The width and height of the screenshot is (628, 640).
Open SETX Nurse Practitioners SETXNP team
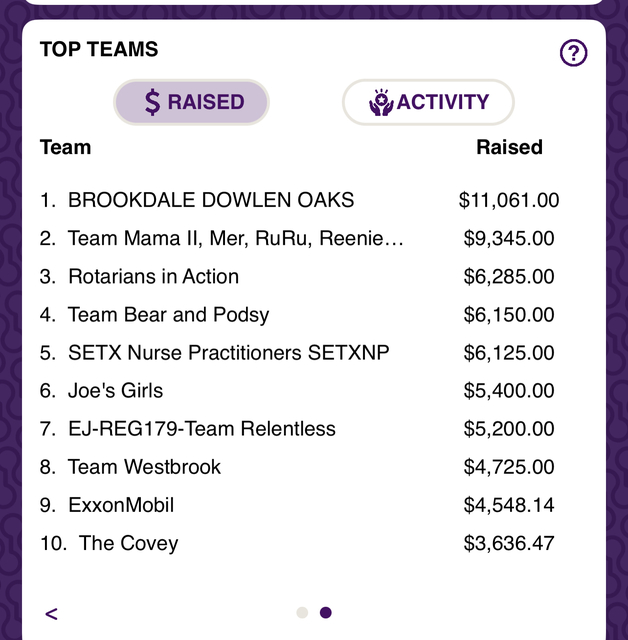229,353
